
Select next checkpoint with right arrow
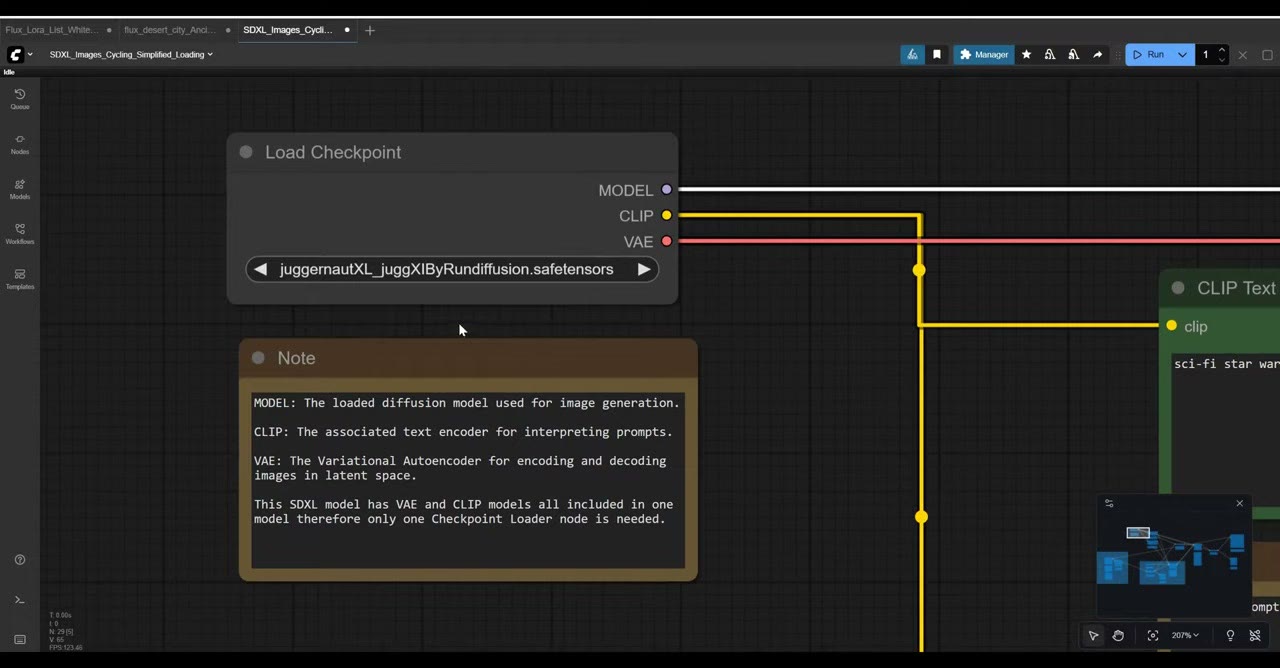[644, 269]
